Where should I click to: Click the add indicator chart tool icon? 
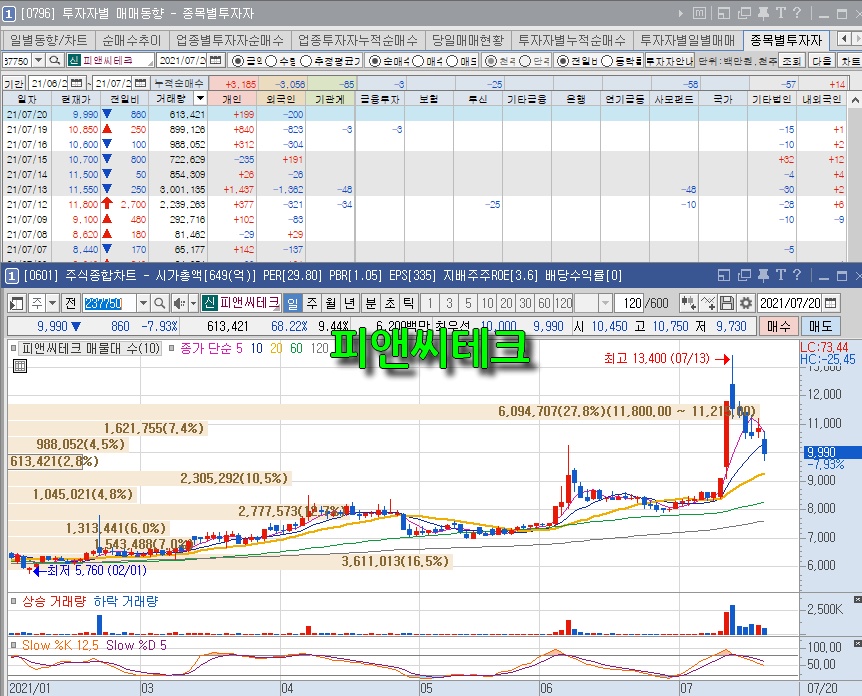coord(688,303)
